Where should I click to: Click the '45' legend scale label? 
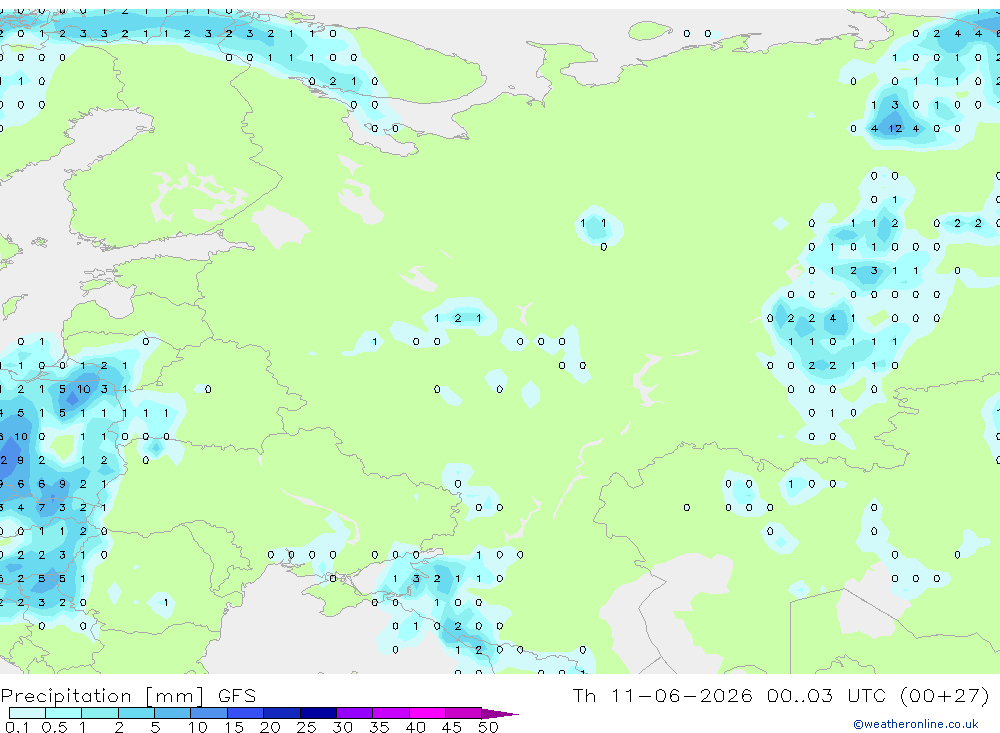(452, 727)
